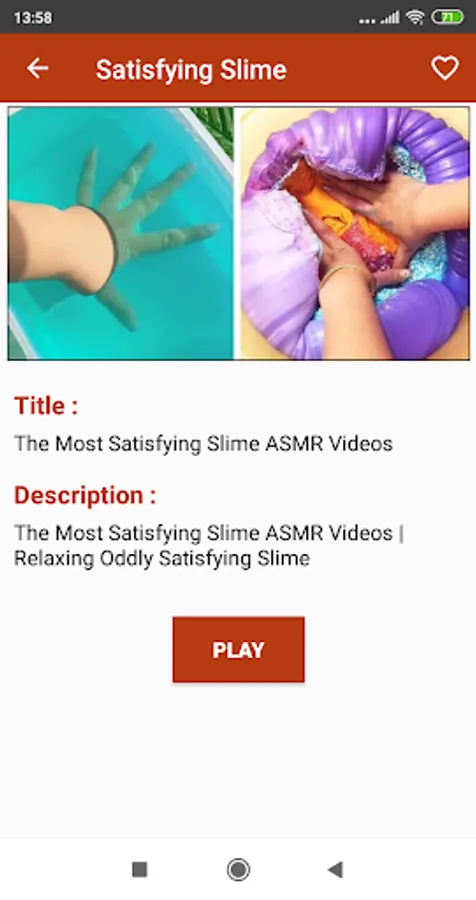This screenshot has height=900, width=476.
Task: Open the teal slime hand thumbnail
Action: [x=121, y=234]
